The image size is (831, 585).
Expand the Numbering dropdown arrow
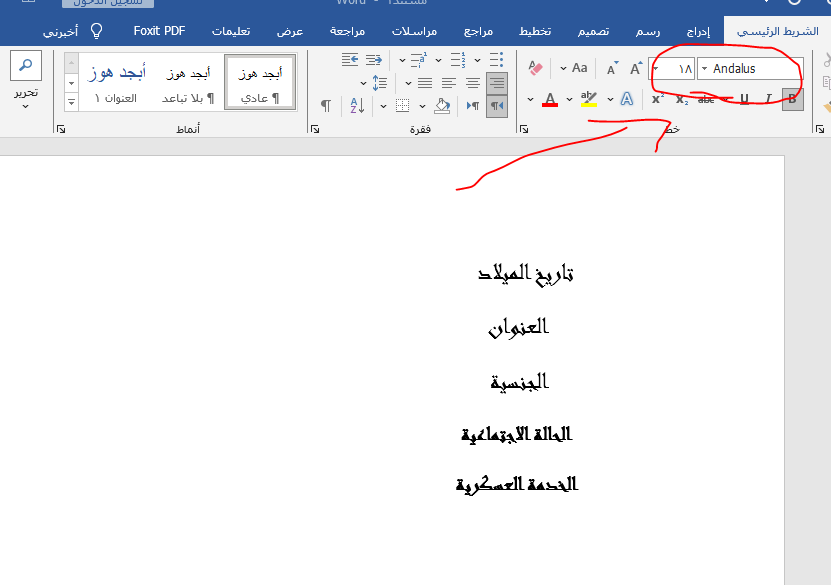point(439,60)
